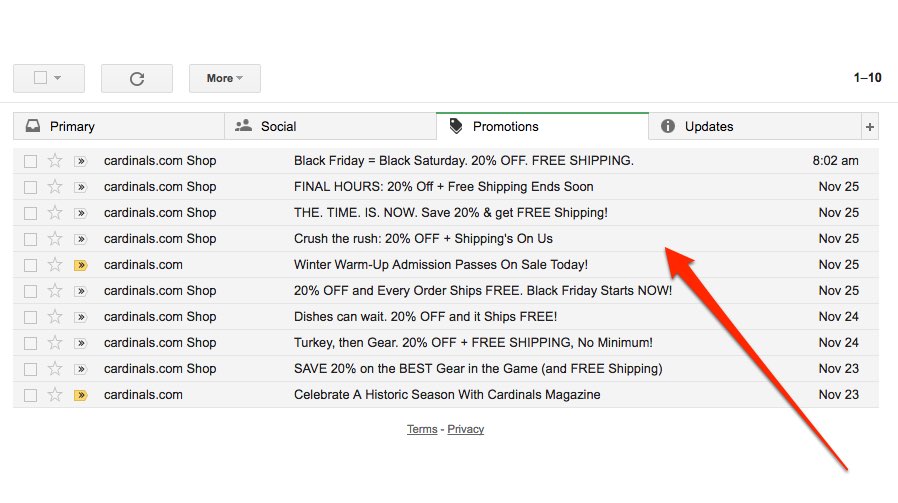Star the FINAL HOURS email

click(55, 187)
